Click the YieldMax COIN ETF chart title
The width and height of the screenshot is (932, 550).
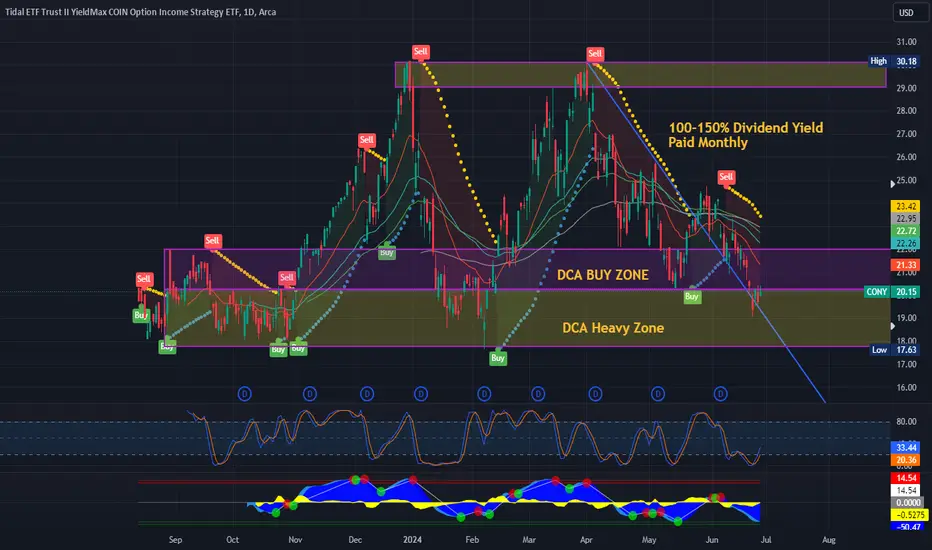(x=141, y=12)
